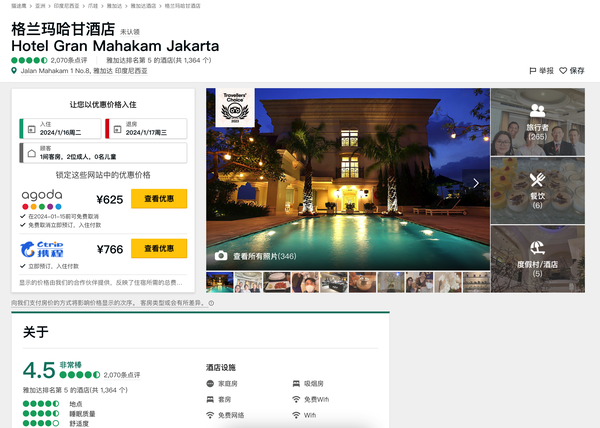Click the 舒适度 rating label

pos(79,423)
